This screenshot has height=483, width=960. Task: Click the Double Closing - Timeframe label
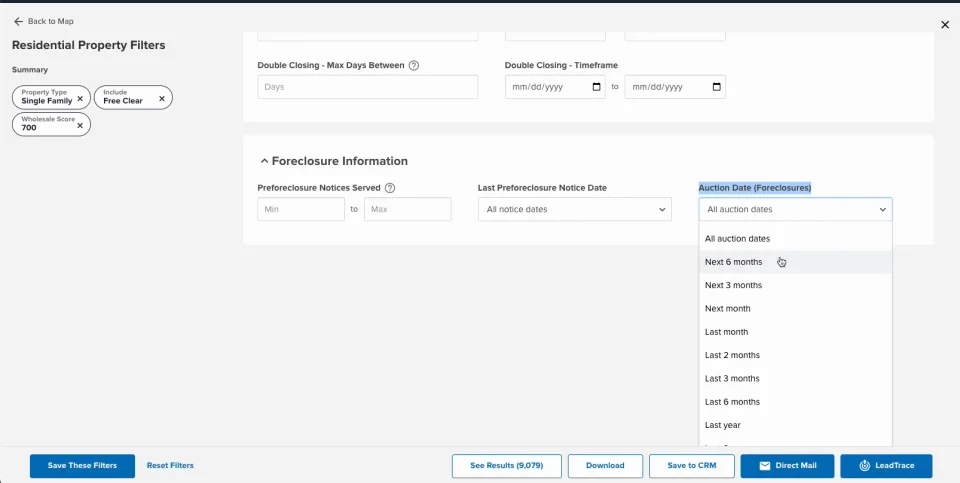click(561, 66)
